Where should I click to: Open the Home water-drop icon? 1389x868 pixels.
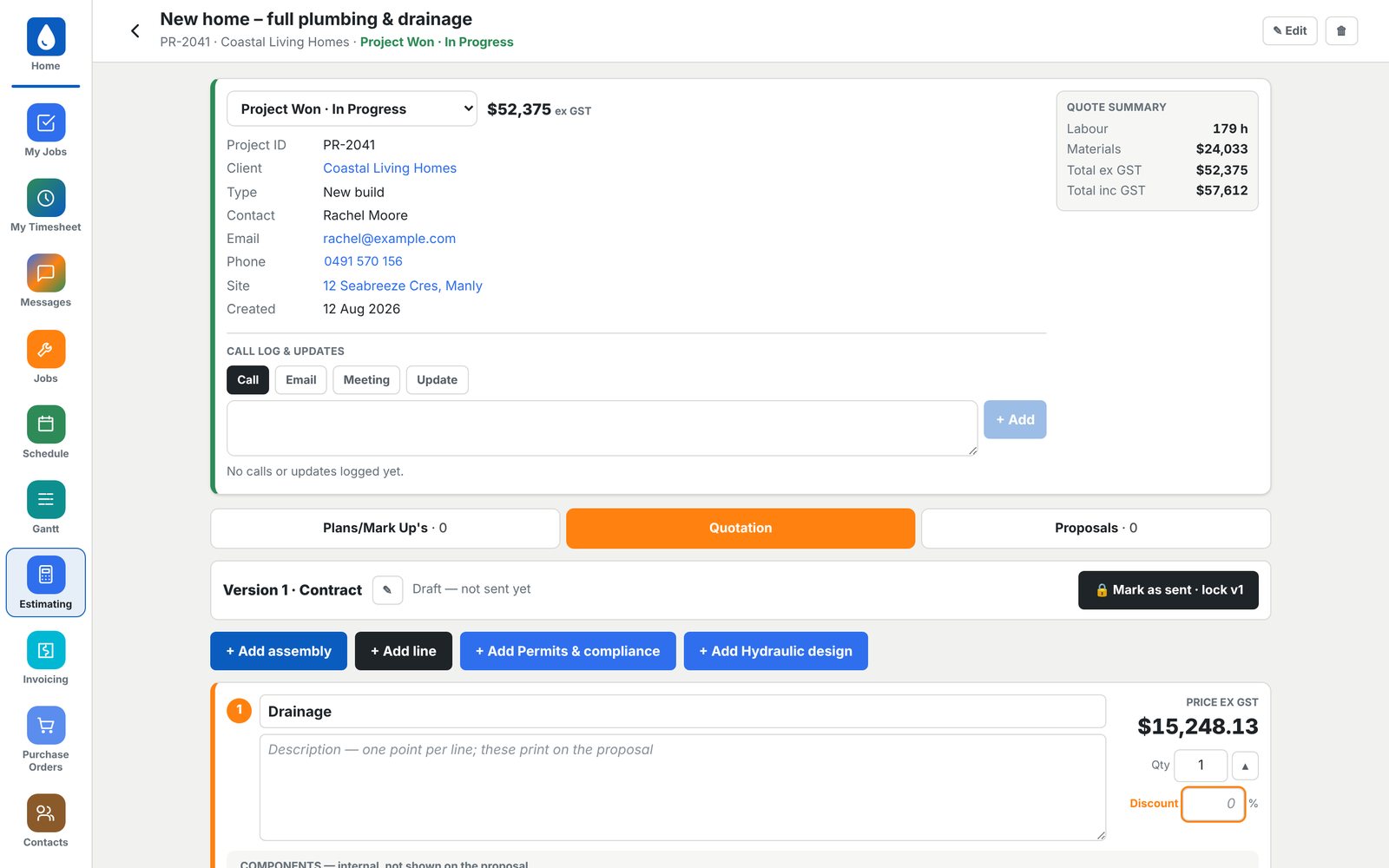pos(46,36)
